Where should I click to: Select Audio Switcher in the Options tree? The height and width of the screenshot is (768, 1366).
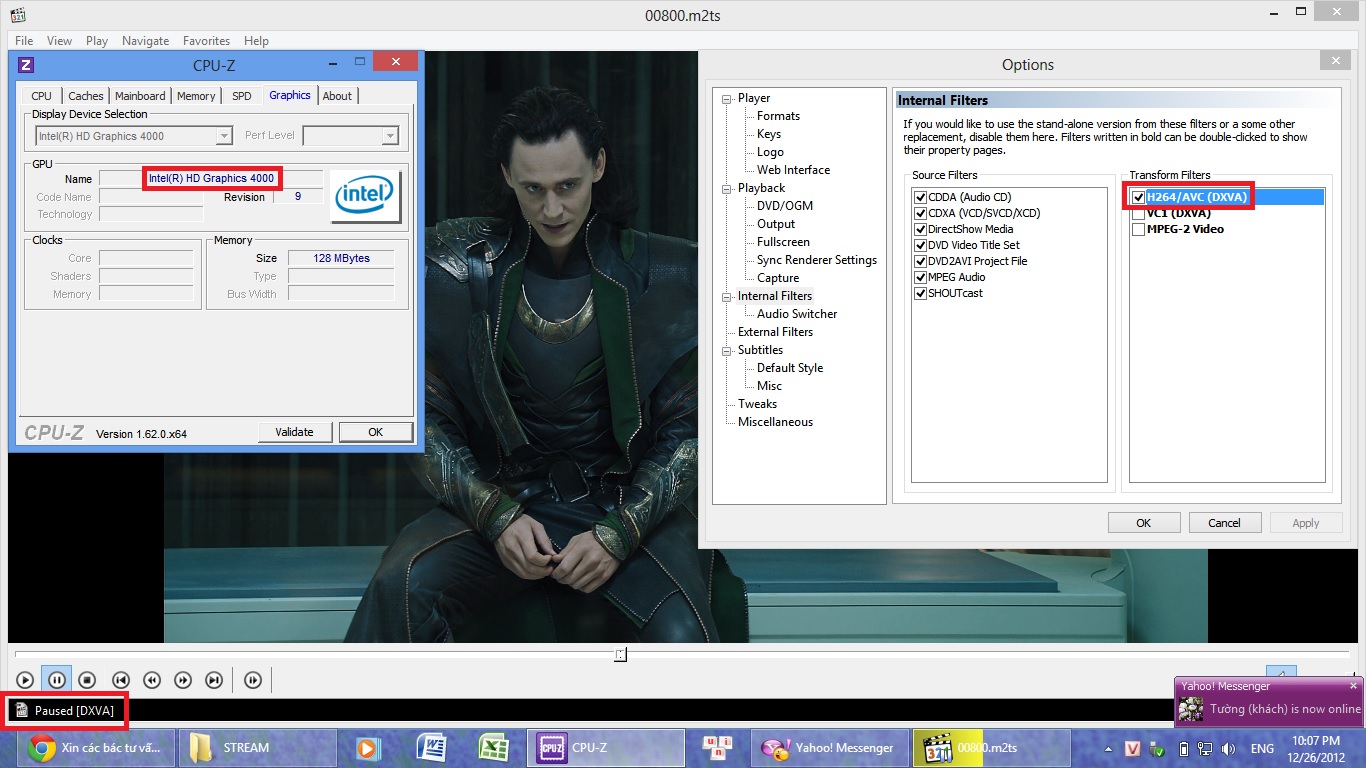pyautogui.click(x=797, y=314)
